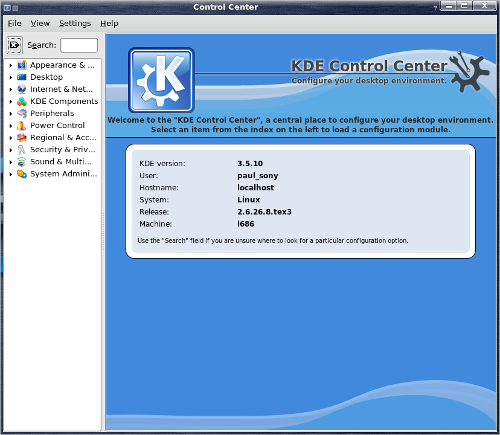Click the window menu icon in title bar
This screenshot has height=435, width=500.
(7, 7)
